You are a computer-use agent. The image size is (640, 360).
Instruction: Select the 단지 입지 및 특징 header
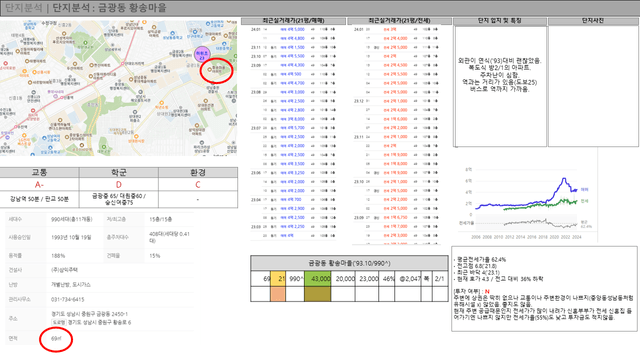pos(500,21)
